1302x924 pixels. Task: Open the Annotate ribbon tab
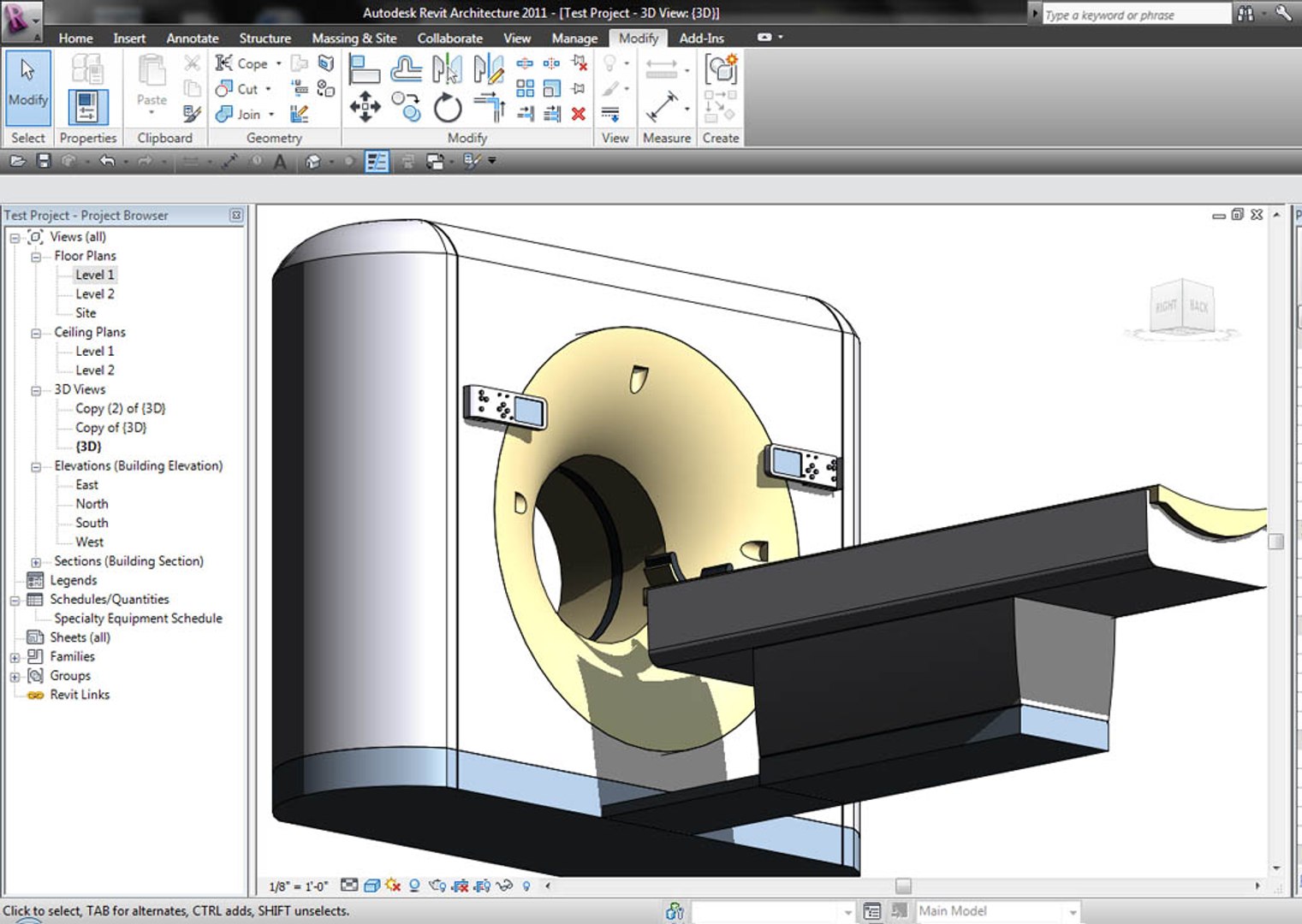click(193, 38)
